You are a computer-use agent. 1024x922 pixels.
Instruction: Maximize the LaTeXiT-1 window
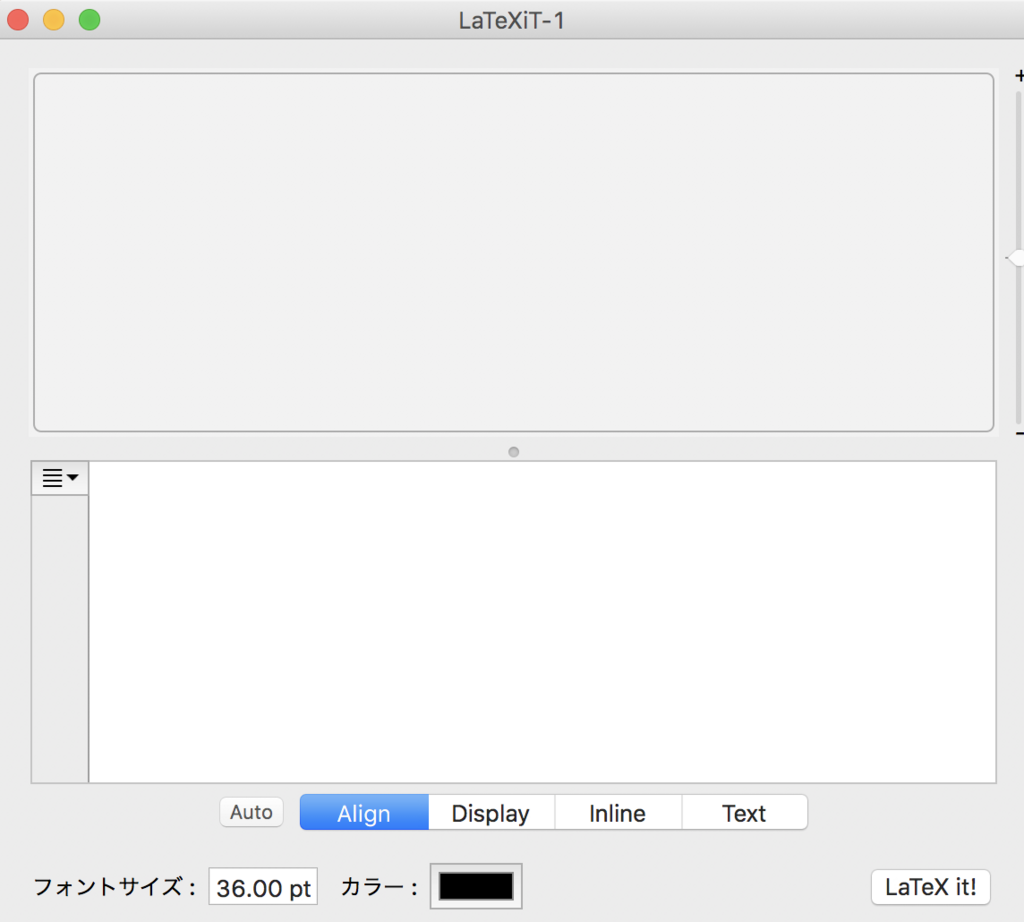pos(89,20)
